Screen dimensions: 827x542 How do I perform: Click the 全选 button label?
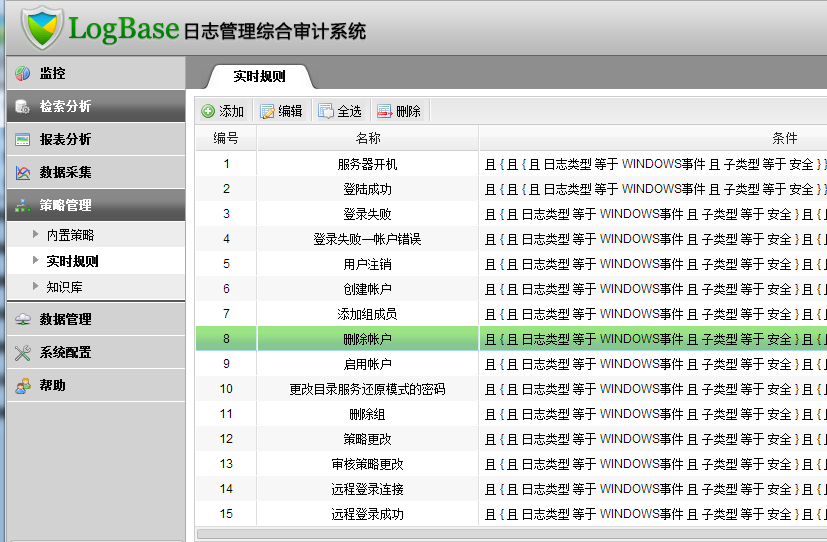349,111
